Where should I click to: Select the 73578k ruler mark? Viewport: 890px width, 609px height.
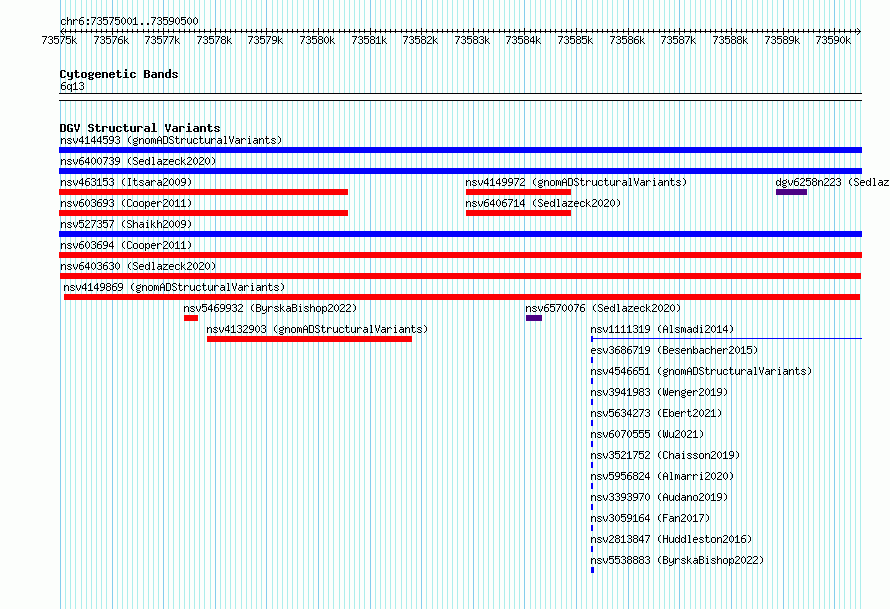(214, 40)
